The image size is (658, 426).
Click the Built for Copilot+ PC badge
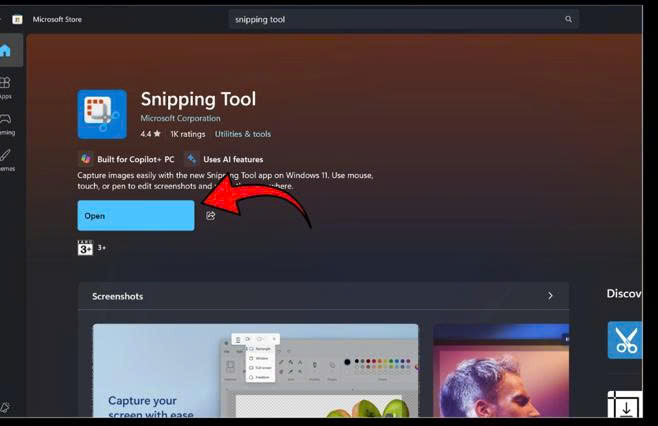tap(126, 159)
